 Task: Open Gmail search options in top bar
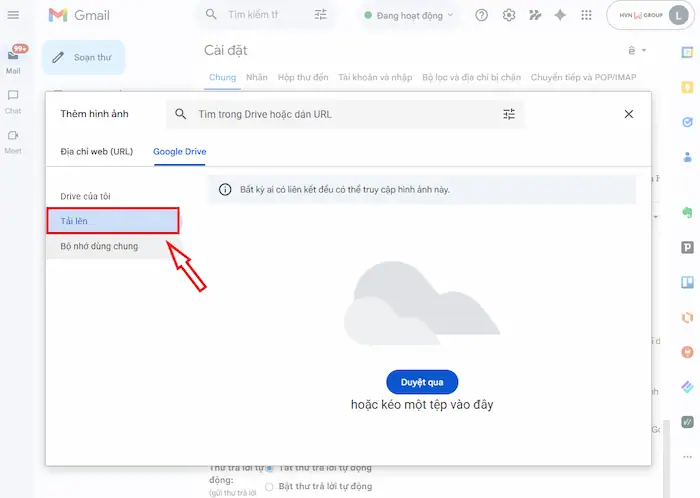point(320,15)
